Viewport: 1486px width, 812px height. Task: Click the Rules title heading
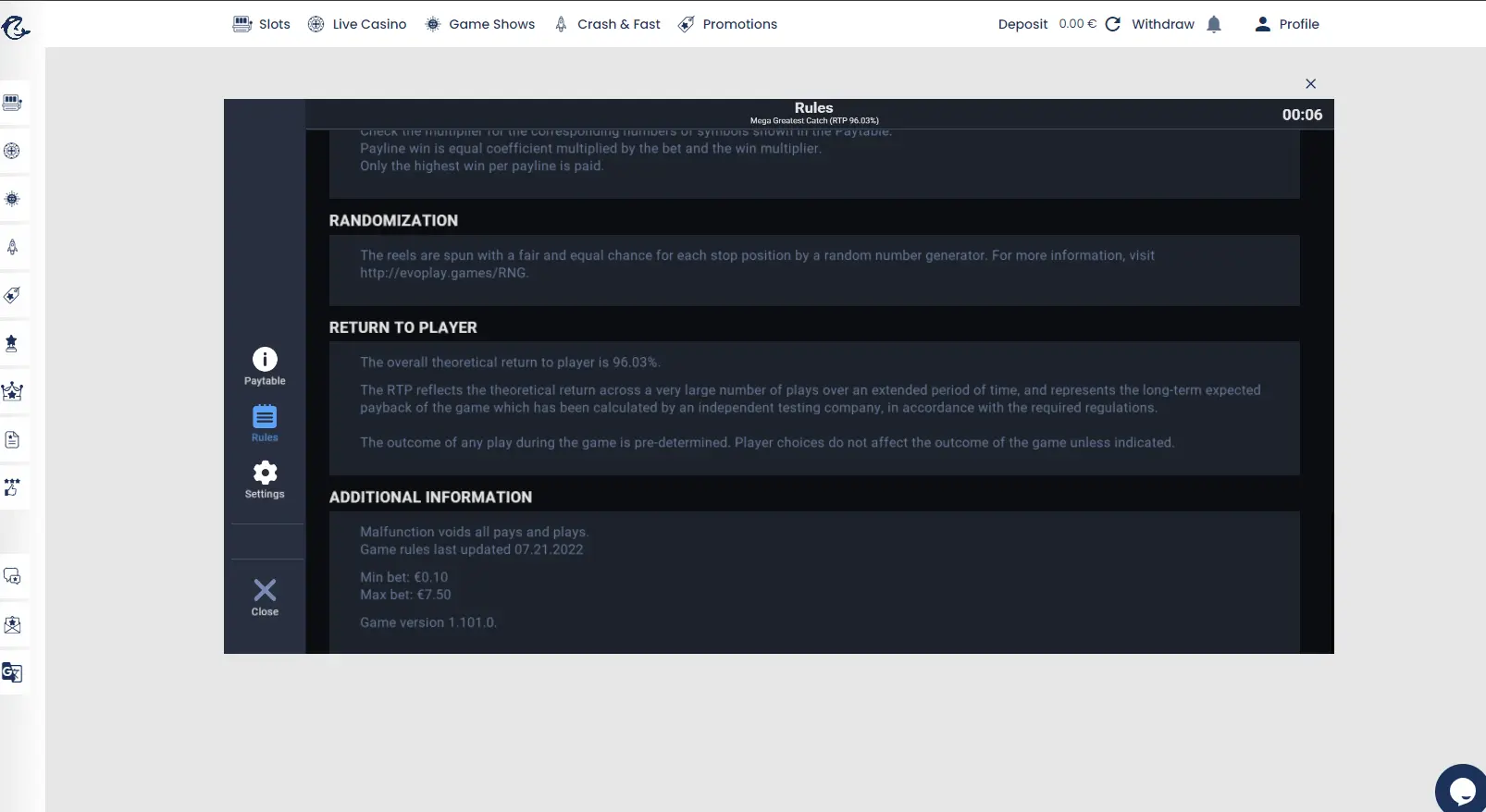coord(813,107)
